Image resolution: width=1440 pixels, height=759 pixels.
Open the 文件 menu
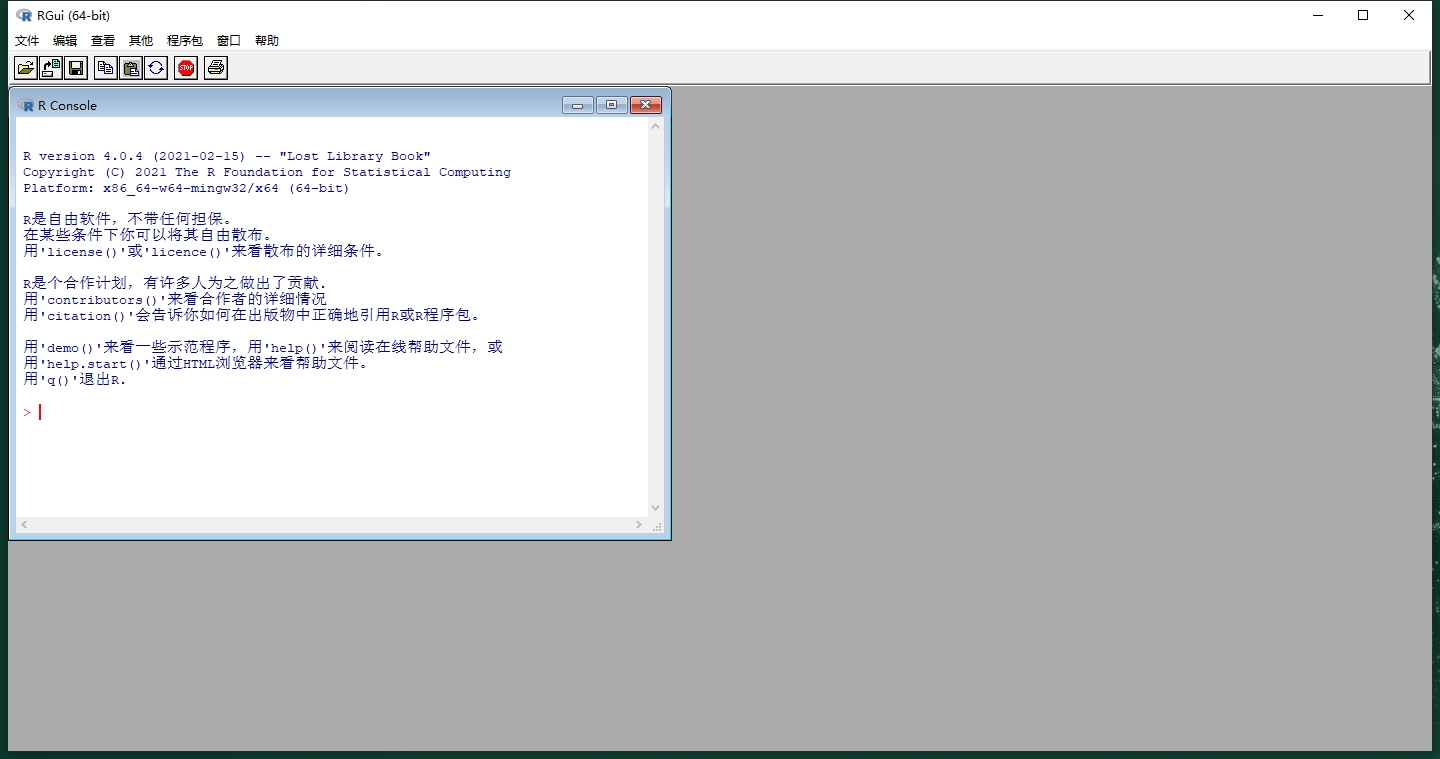click(26, 40)
